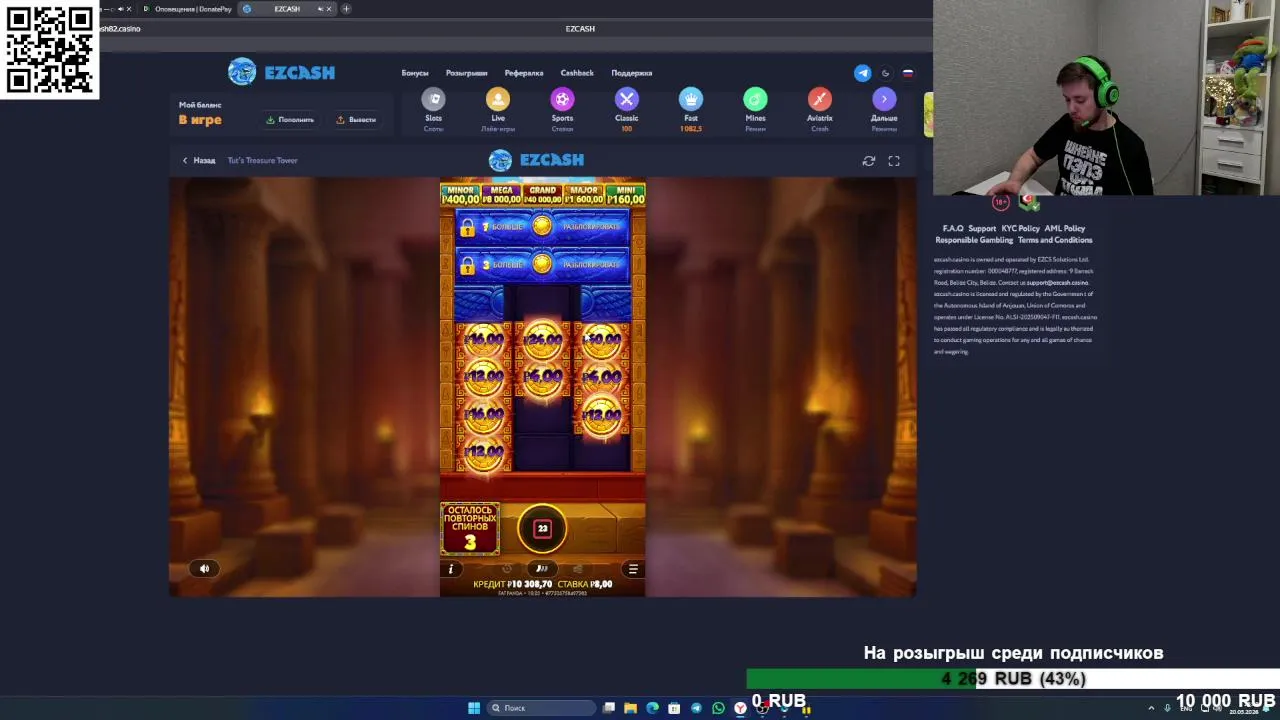Click the MAJOR jackpot label

pyautogui.click(x=583, y=190)
